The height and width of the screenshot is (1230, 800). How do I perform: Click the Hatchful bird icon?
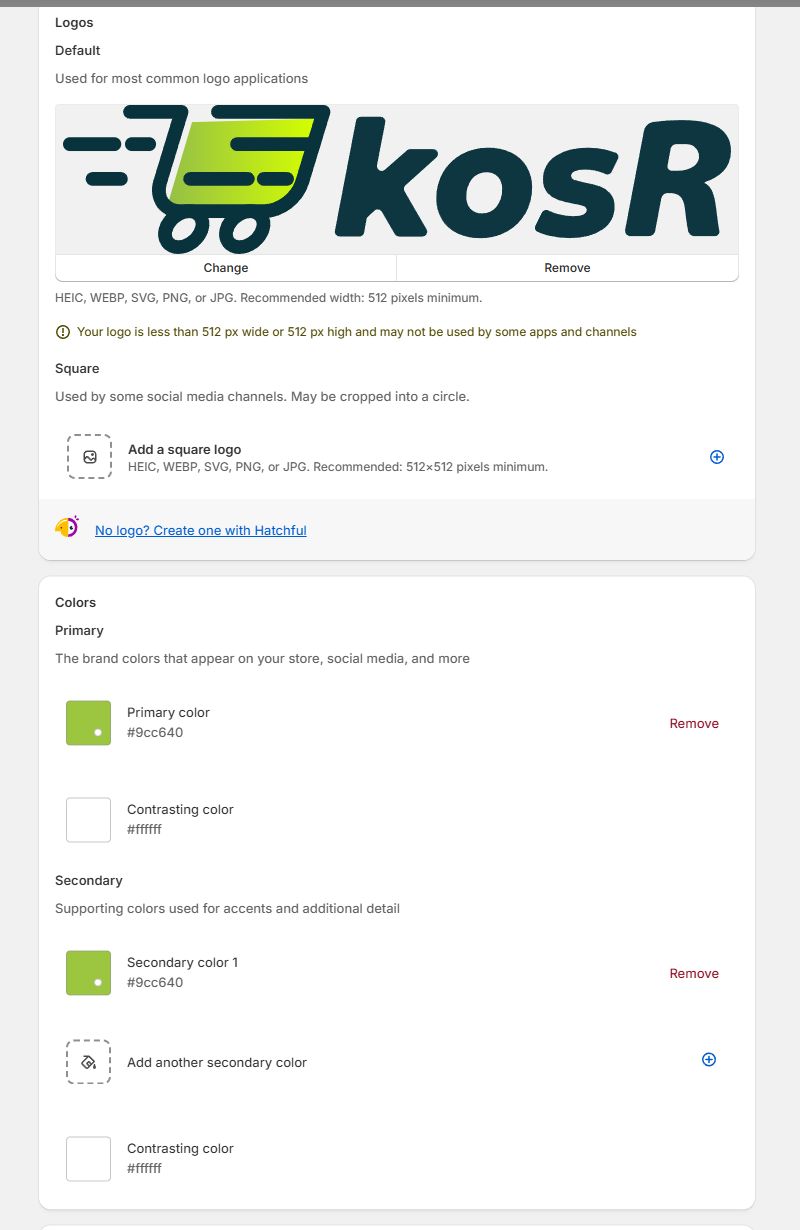coord(67,528)
